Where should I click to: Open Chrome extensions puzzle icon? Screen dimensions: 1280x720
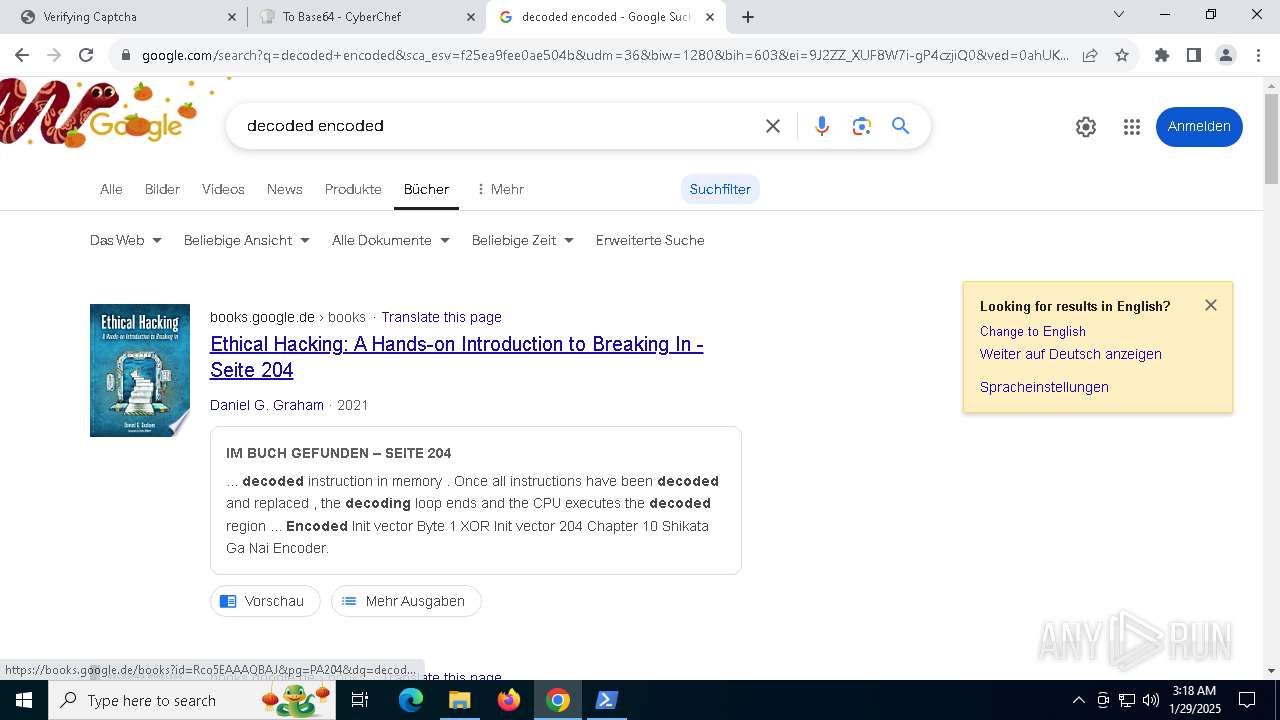click(x=1162, y=55)
